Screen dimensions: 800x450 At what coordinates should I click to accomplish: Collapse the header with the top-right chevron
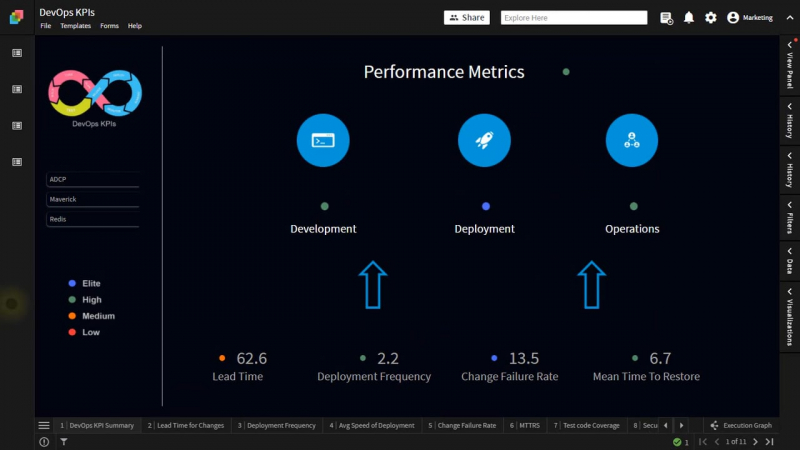(789, 18)
